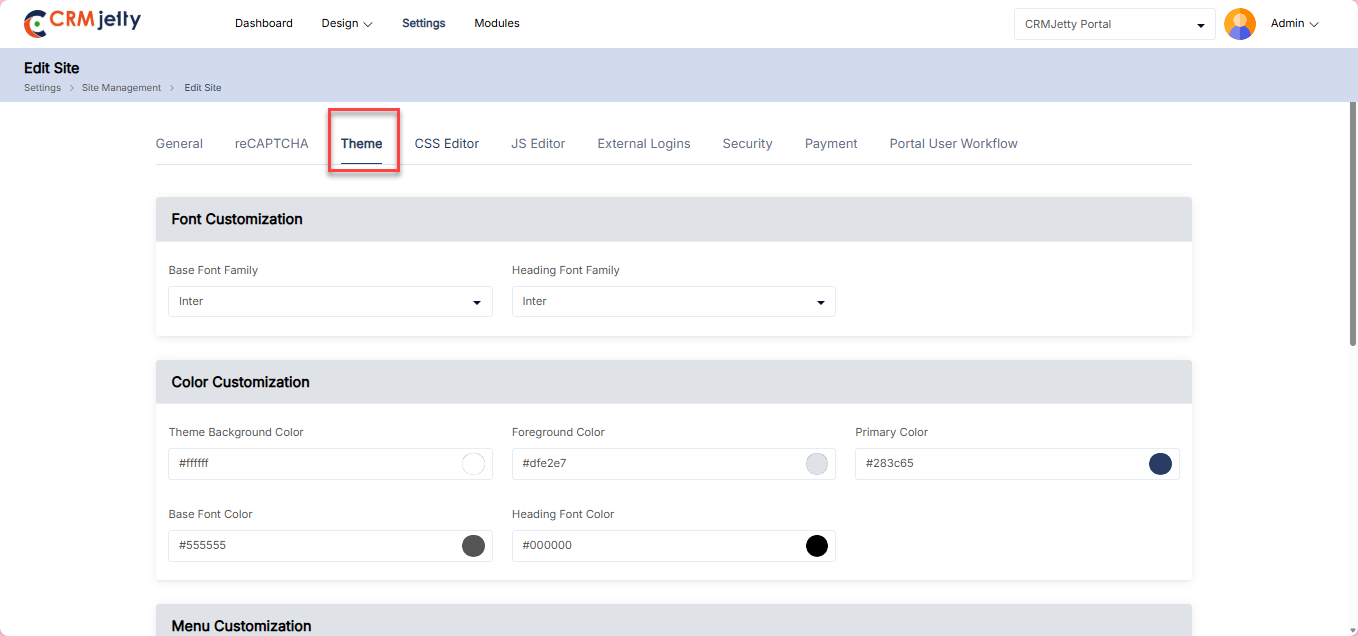Expand the Admin account menu

[1294, 23]
